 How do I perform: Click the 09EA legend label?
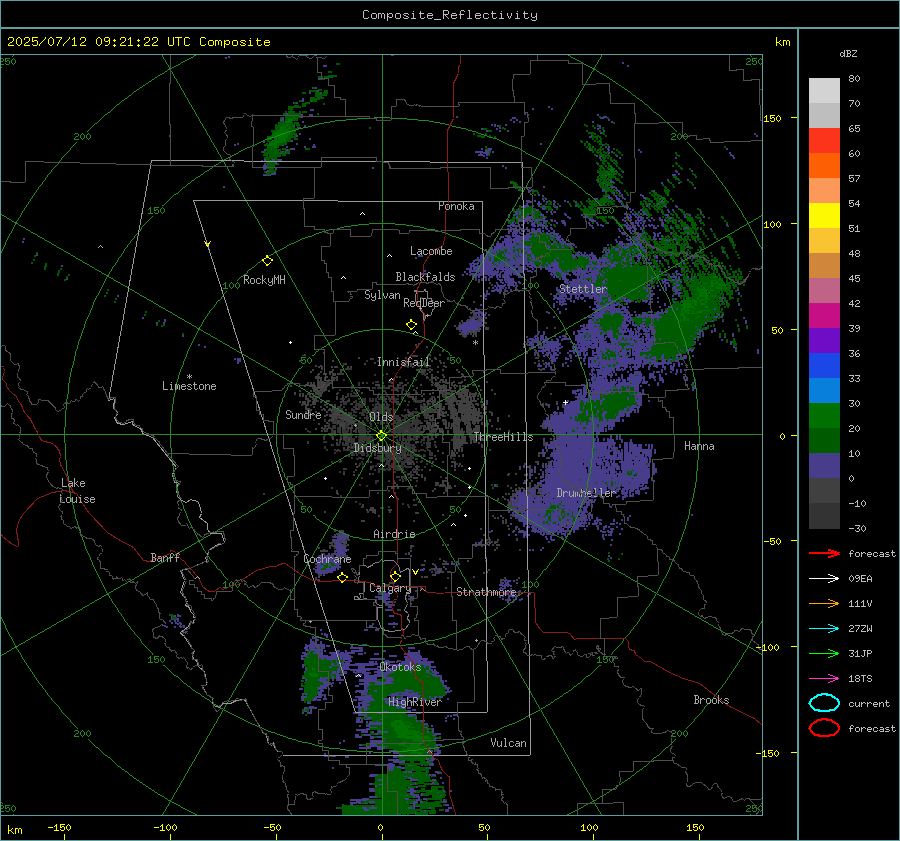[860, 579]
